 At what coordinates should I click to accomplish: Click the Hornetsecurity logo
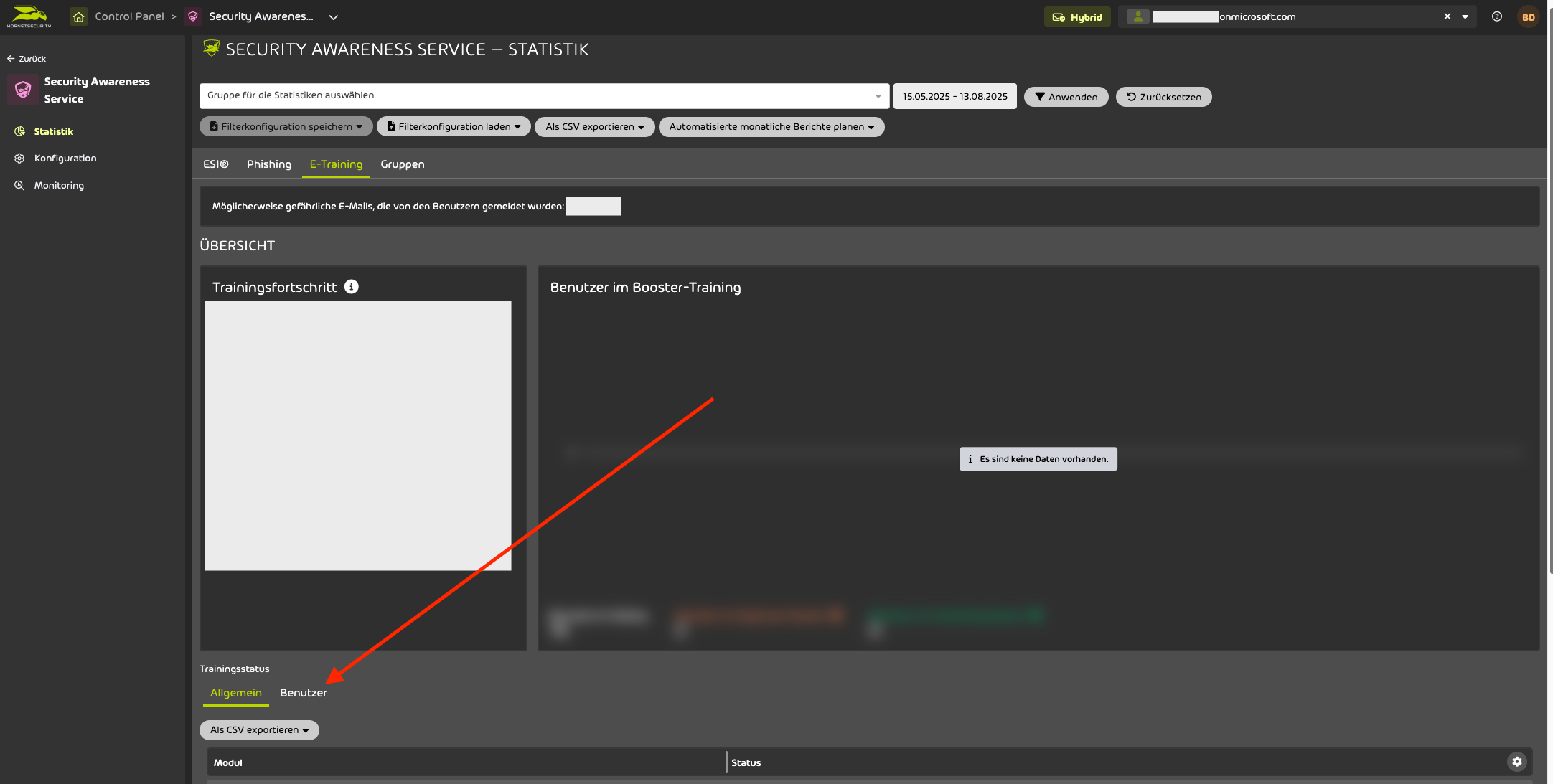[29, 16]
